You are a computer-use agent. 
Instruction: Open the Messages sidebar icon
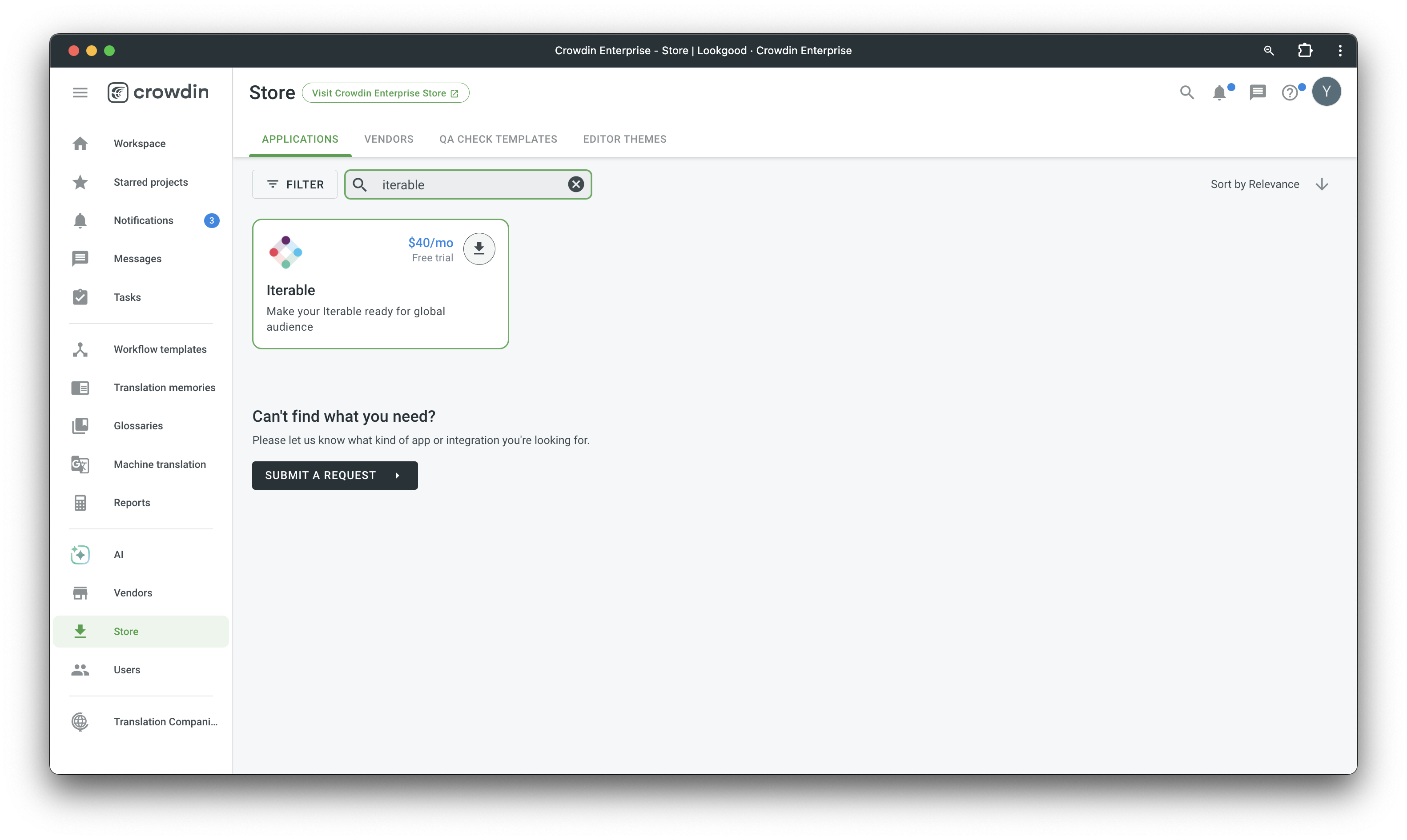[x=80, y=259]
